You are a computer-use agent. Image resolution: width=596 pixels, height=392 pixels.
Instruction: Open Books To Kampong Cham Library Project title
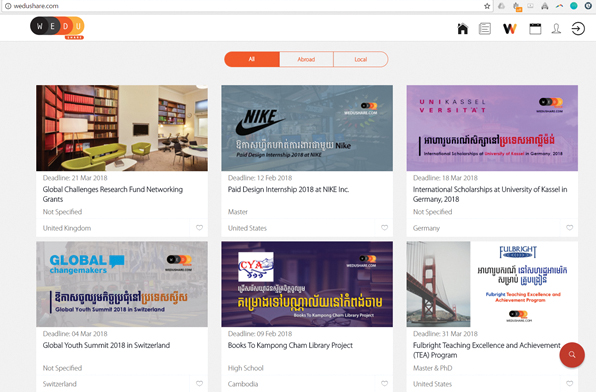290,345
